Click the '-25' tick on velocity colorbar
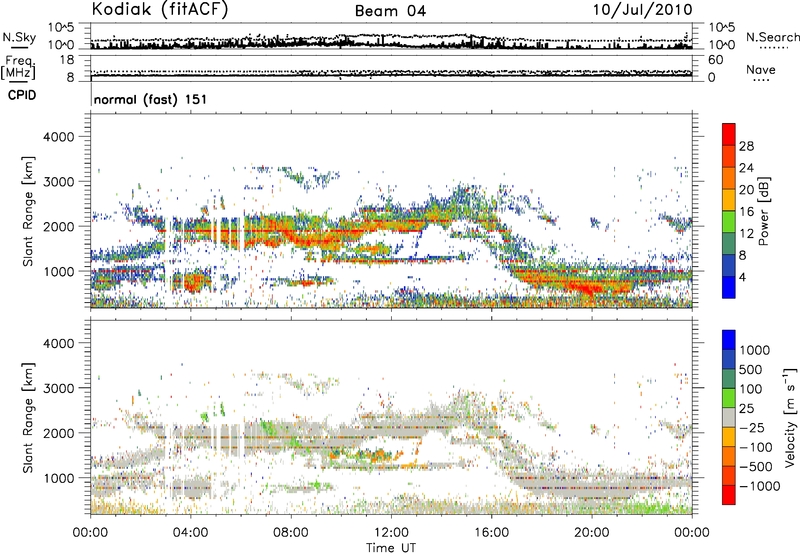Image resolution: width=800 pixels, height=554 pixels. coord(752,427)
